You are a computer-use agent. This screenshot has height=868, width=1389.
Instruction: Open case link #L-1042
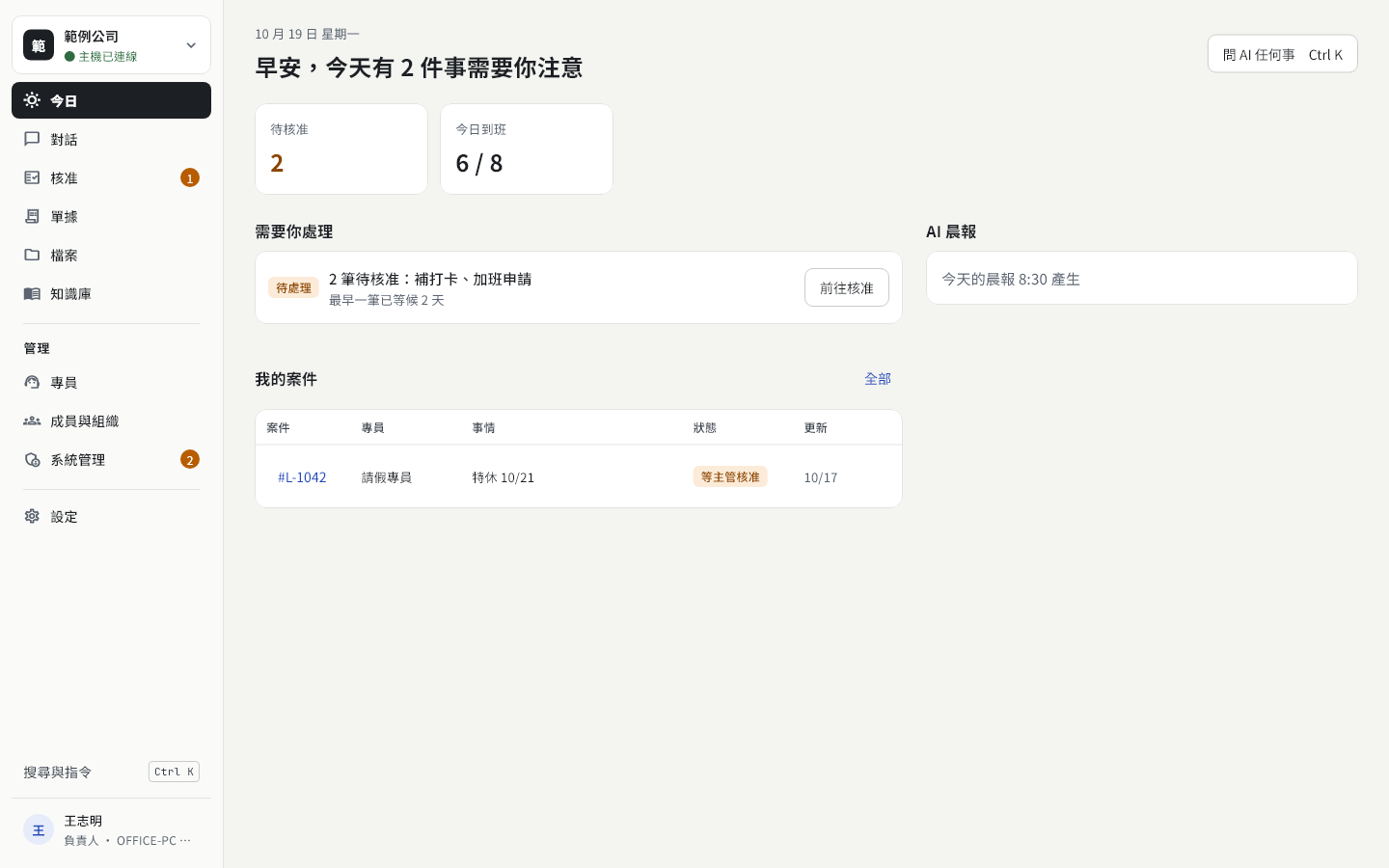tap(302, 477)
